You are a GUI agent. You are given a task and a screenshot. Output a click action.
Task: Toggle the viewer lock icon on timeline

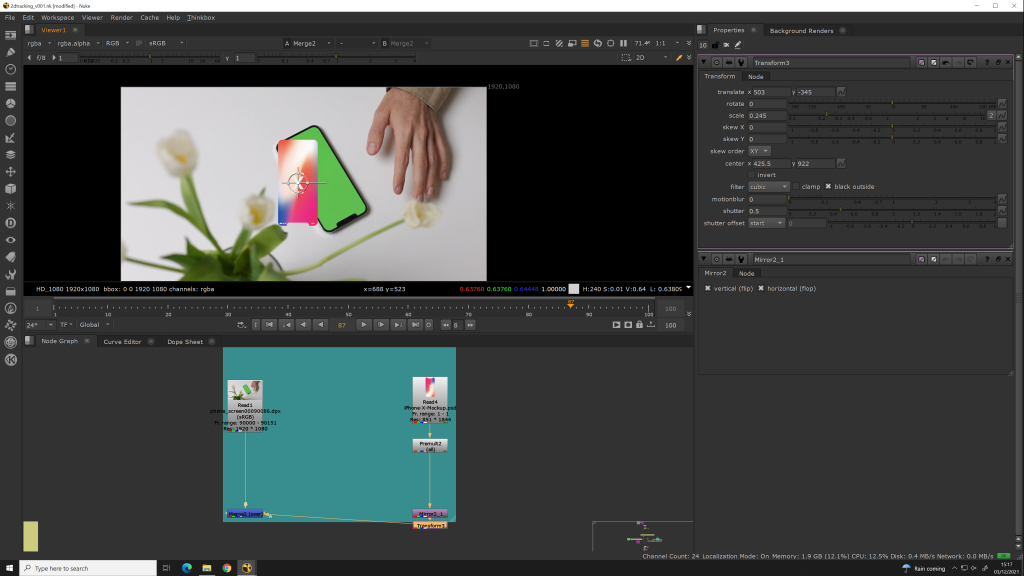(639, 325)
